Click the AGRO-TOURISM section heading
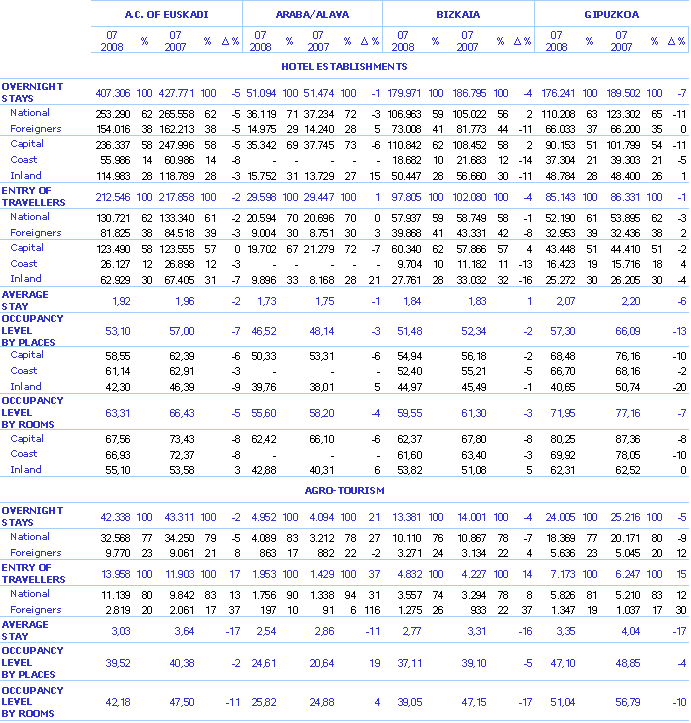691x723 pixels. click(x=346, y=491)
